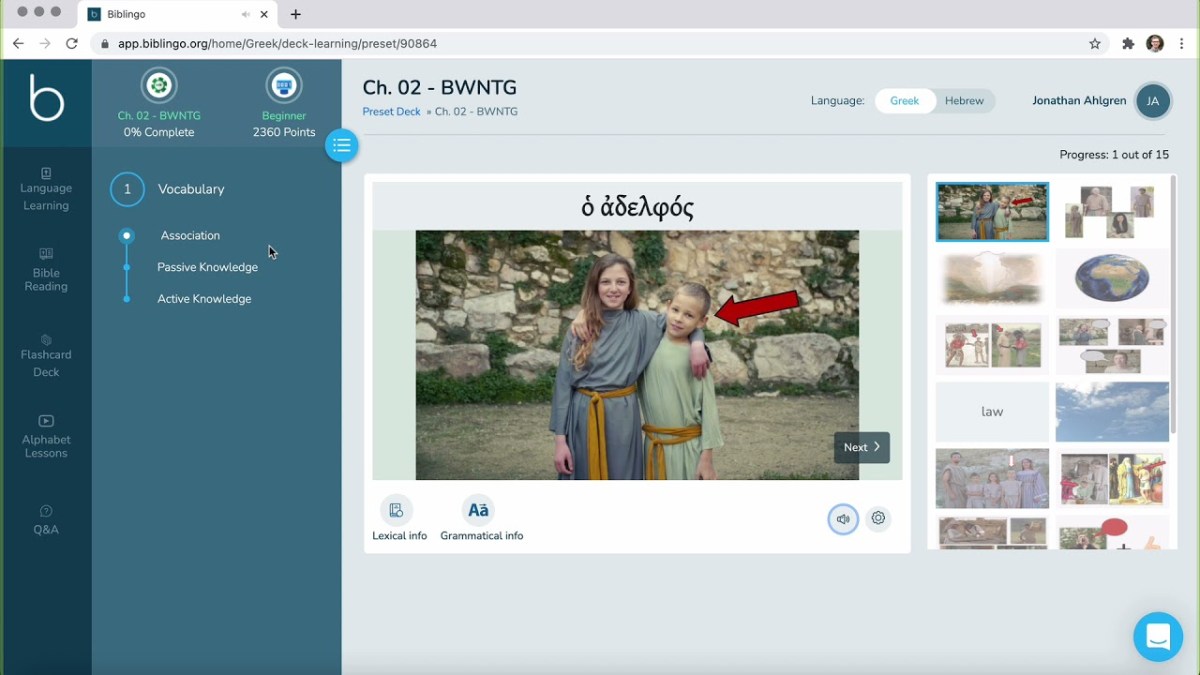Go to Passive Knowledge stage
The width and height of the screenshot is (1200, 675).
(207, 267)
